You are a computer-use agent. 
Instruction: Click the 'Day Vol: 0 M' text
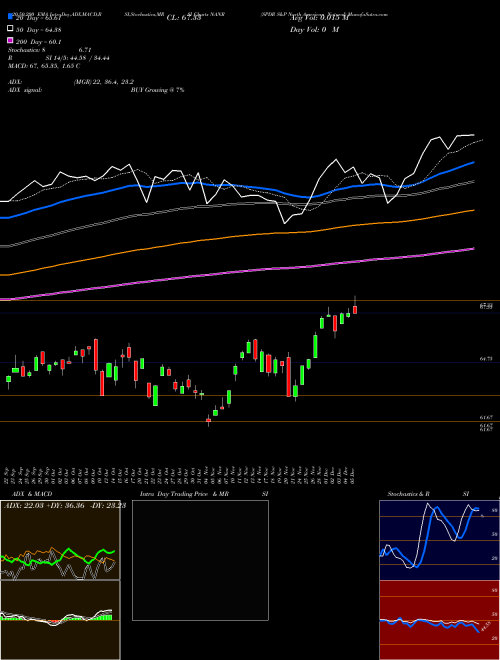coord(314,29)
